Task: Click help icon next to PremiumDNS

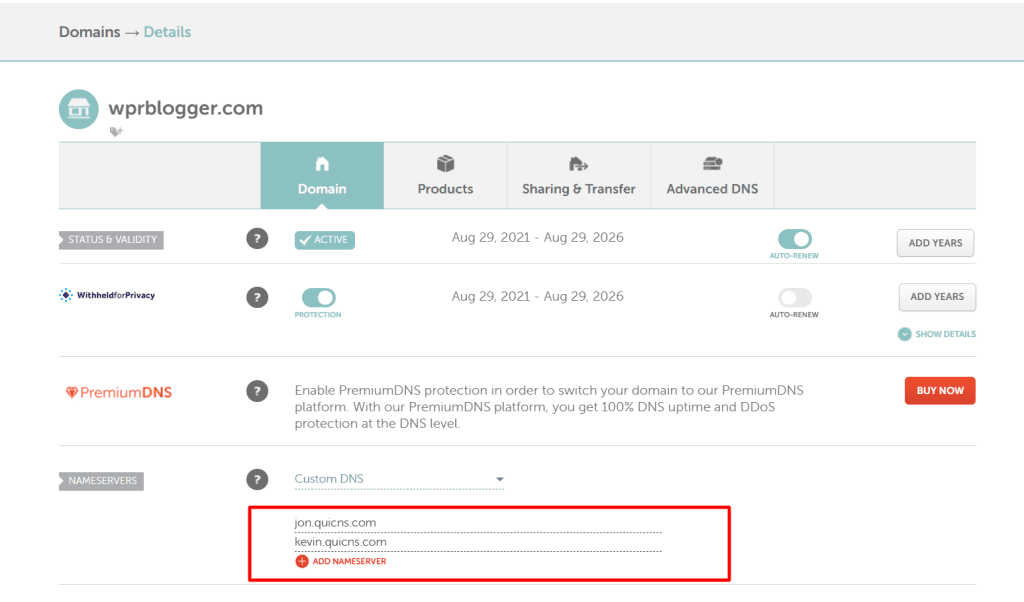Action: point(257,391)
